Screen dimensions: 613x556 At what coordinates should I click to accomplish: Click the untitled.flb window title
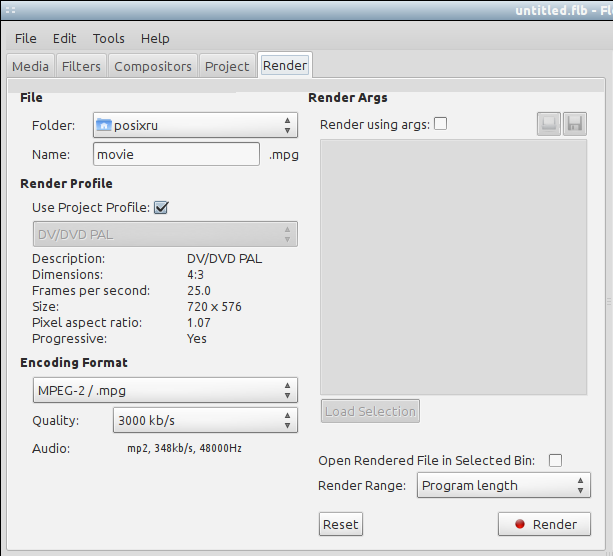564,10
